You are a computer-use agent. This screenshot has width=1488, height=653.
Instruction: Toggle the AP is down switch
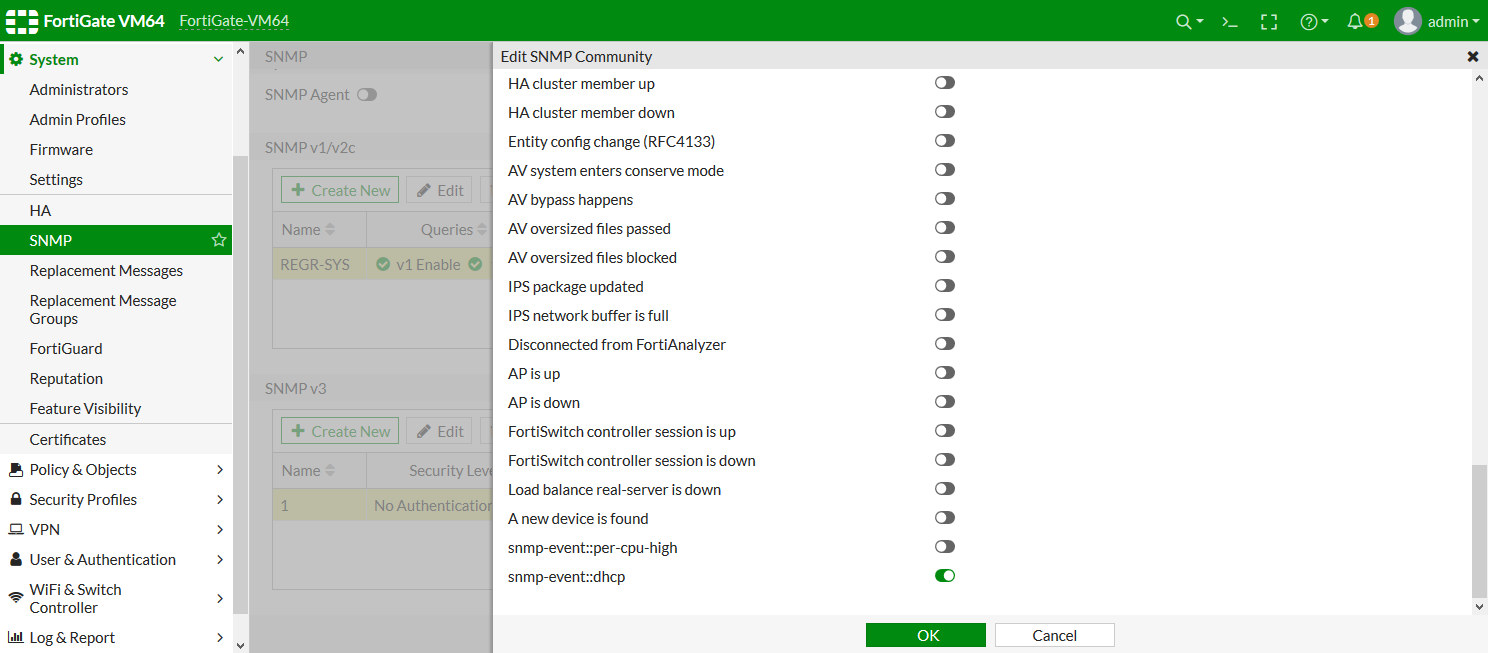tap(945, 402)
